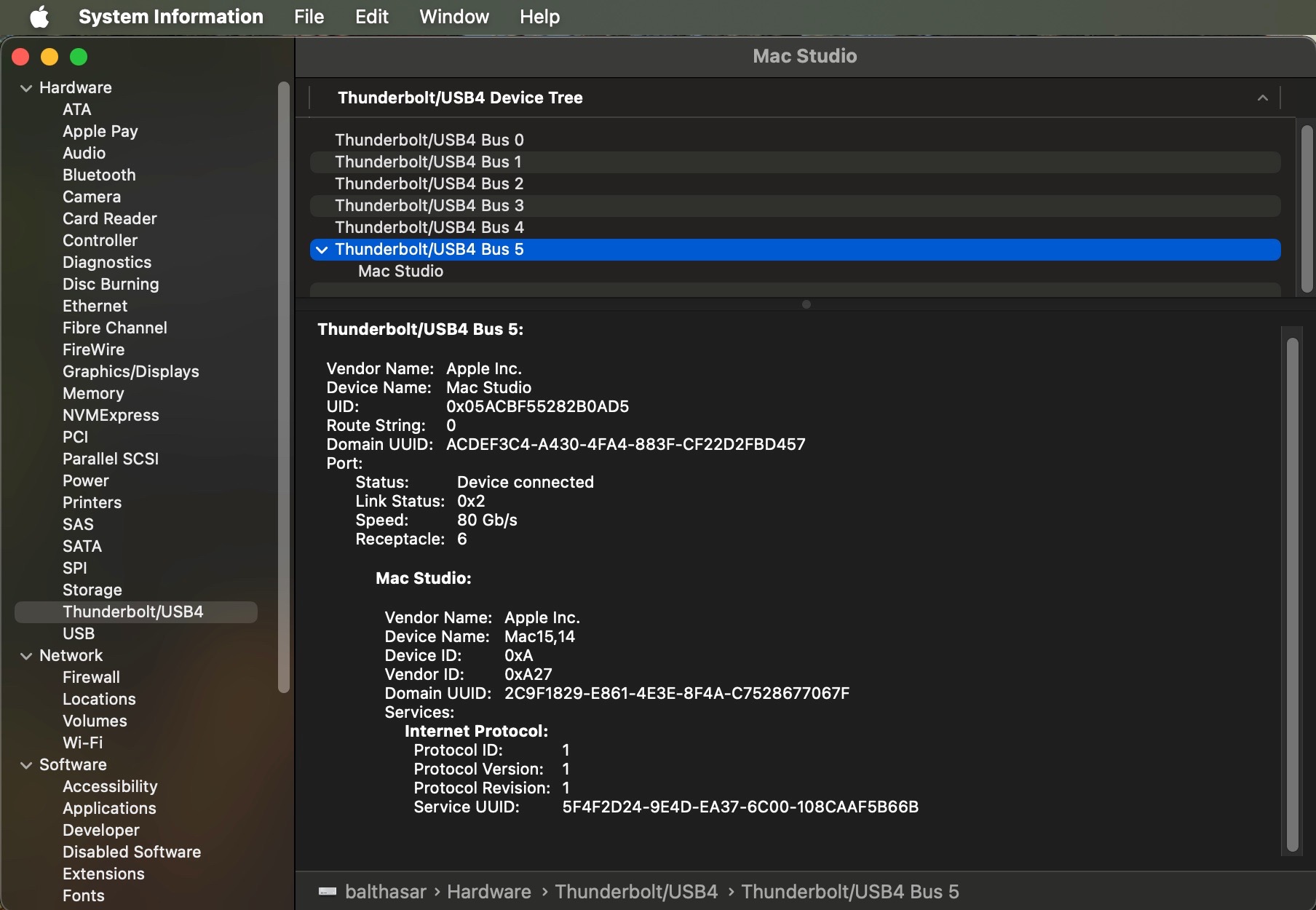This screenshot has height=910, width=1316.
Task: Select Parallel SCSI in the sidebar
Action: [x=110, y=459]
